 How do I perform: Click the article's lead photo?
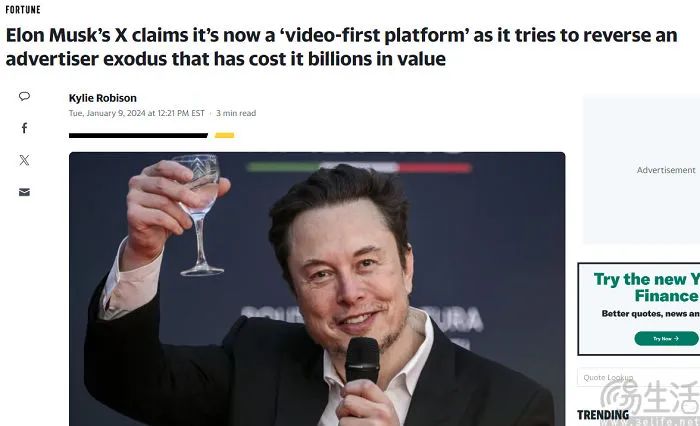pyautogui.click(x=317, y=289)
